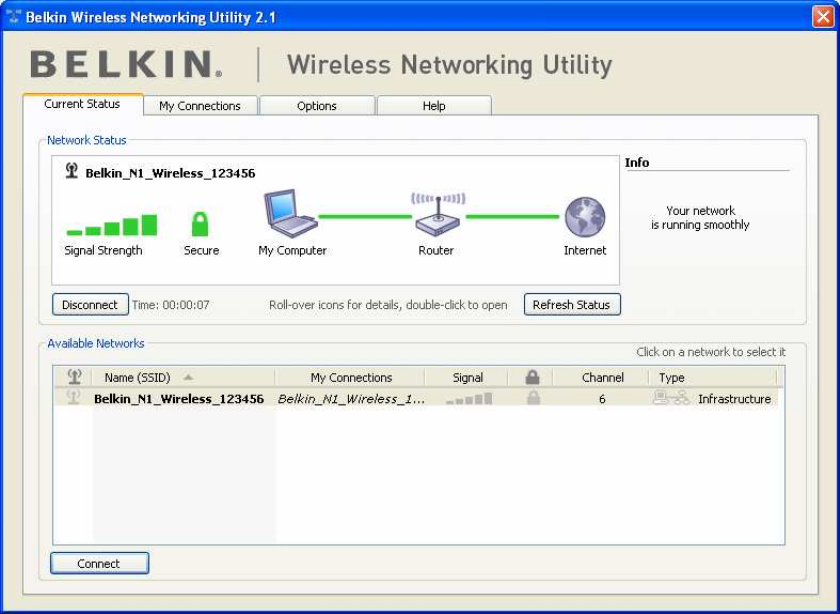Click the Time: 00:00:07 label
This screenshot has height=614, width=840.
171,305
